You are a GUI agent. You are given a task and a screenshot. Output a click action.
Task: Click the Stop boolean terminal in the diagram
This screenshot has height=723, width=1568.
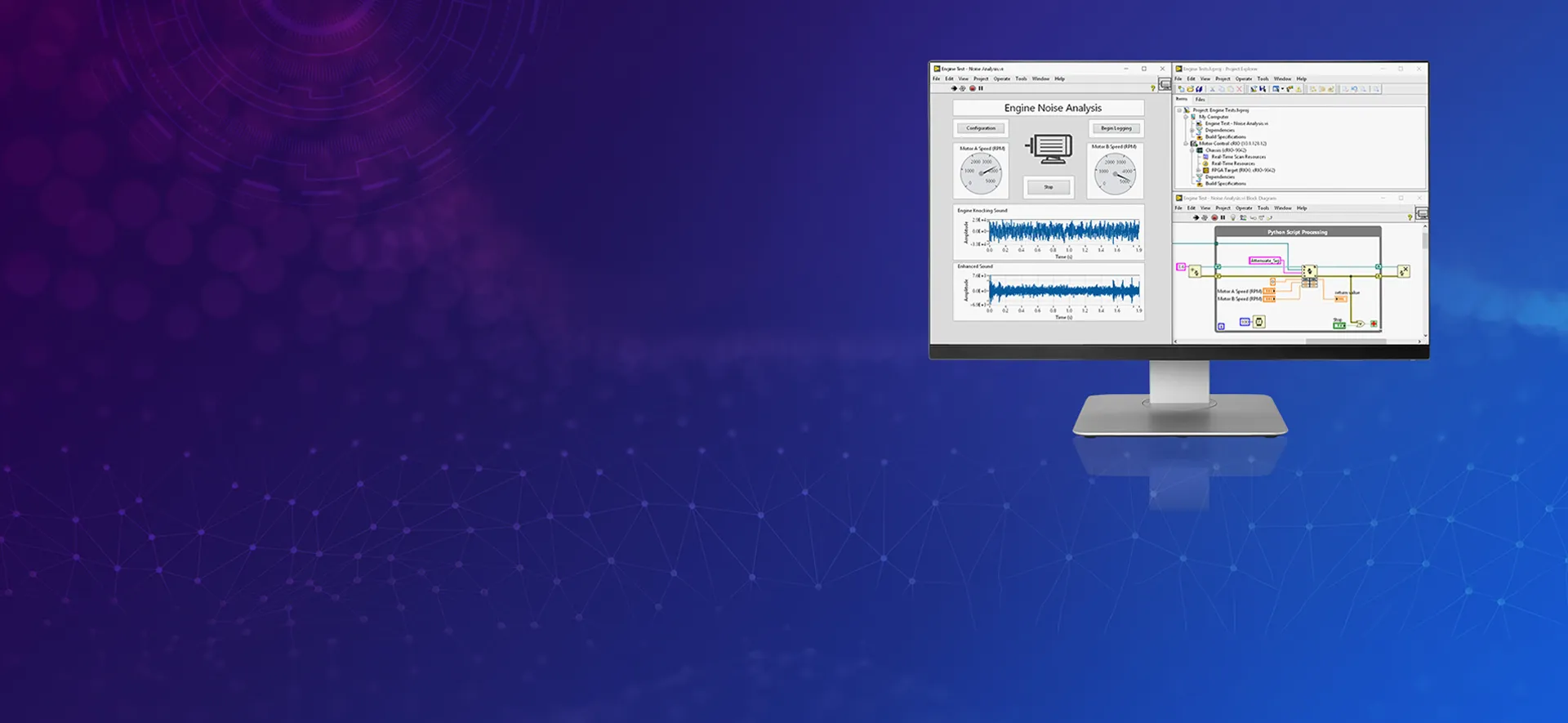[1339, 324]
